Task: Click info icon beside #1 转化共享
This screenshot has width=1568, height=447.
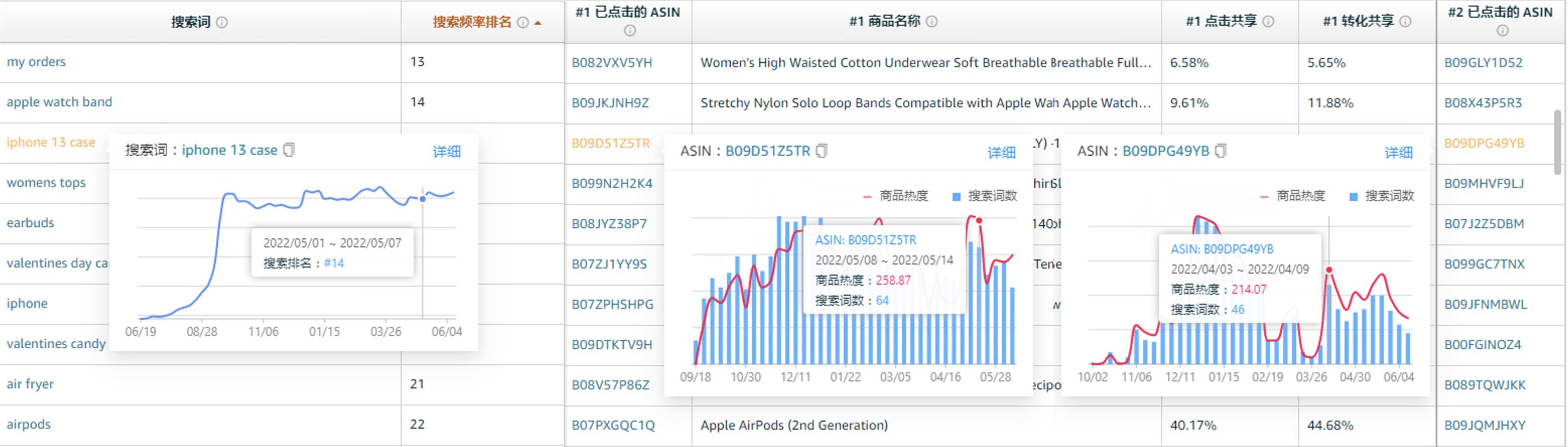Action: [x=1405, y=22]
